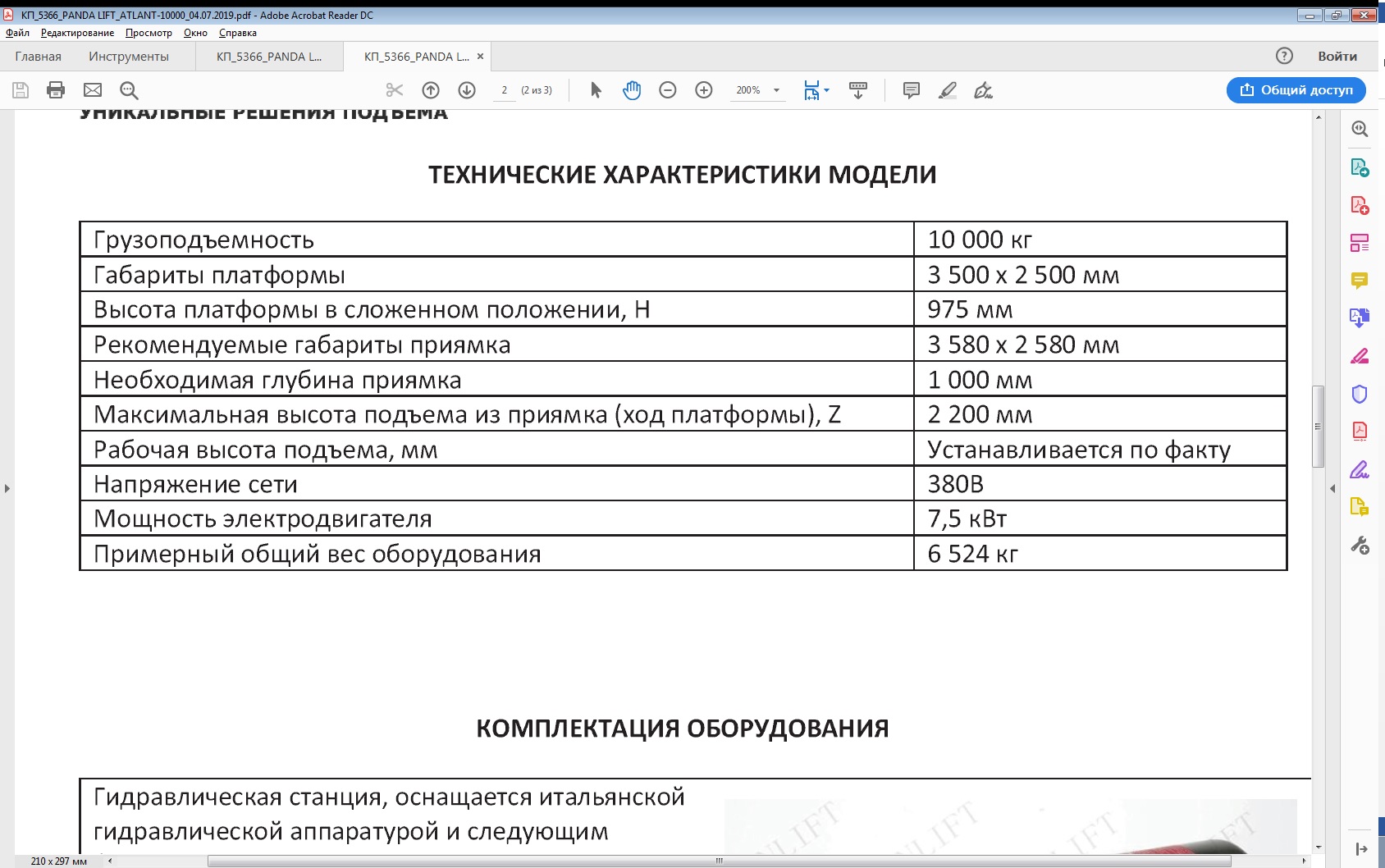Open Create PDF tool in right pane
Image resolution: width=1385 pixels, height=868 pixels.
point(1360,205)
